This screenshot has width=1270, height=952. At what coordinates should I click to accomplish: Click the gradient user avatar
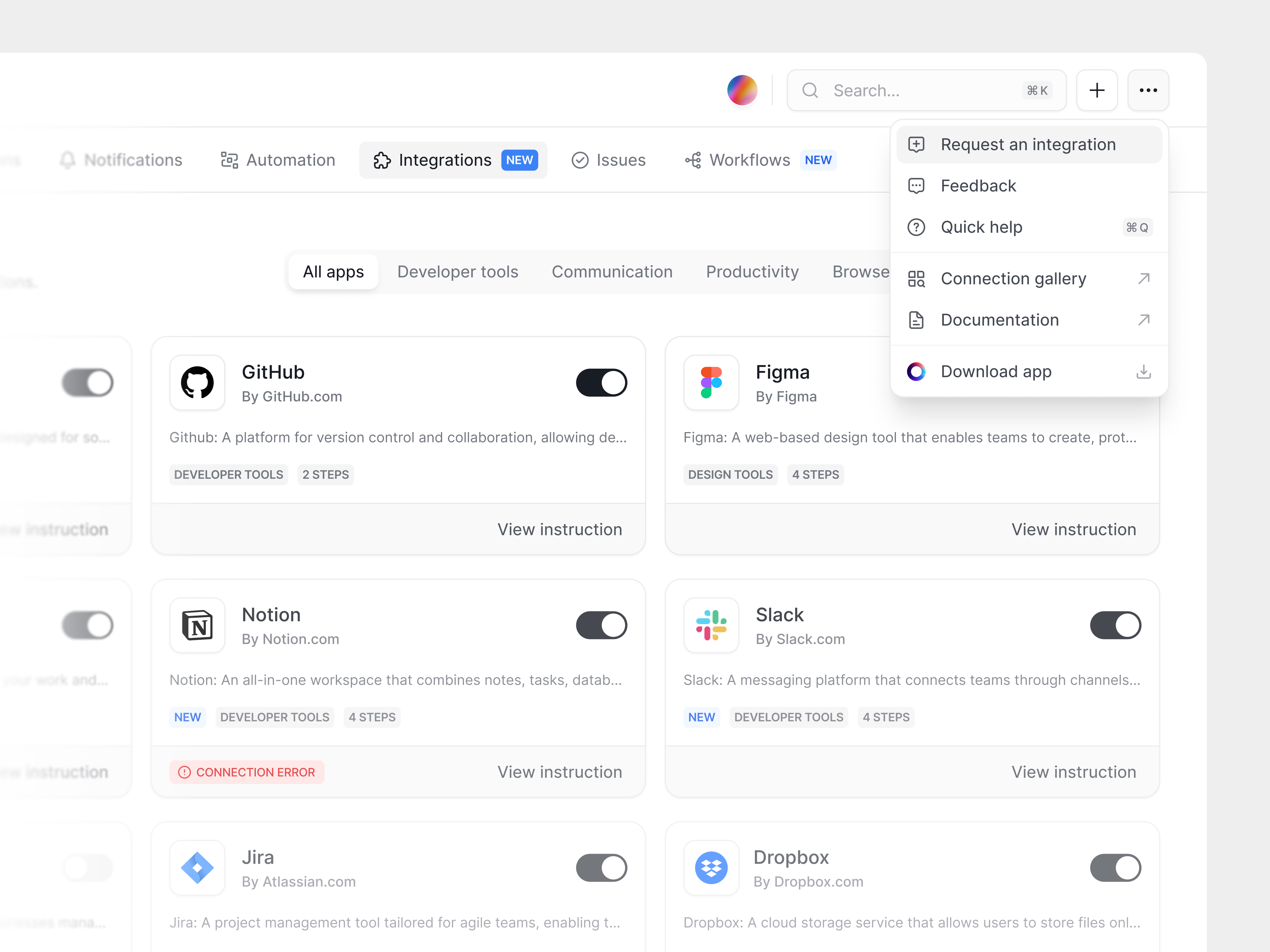pyautogui.click(x=742, y=90)
